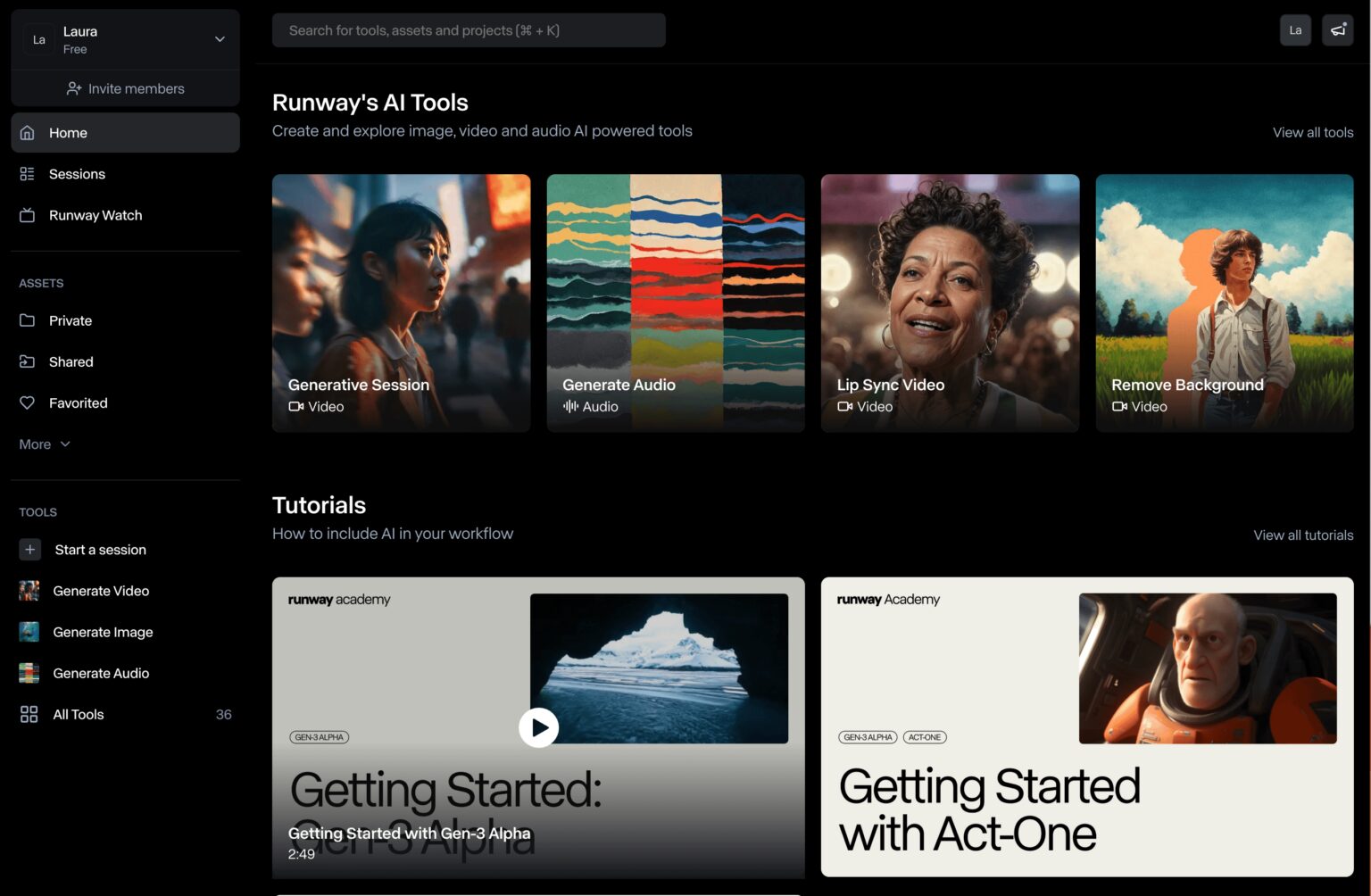Screen dimensions: 1371x896
Task: Click the search field for tools and assets
Action: pos(469,30)
